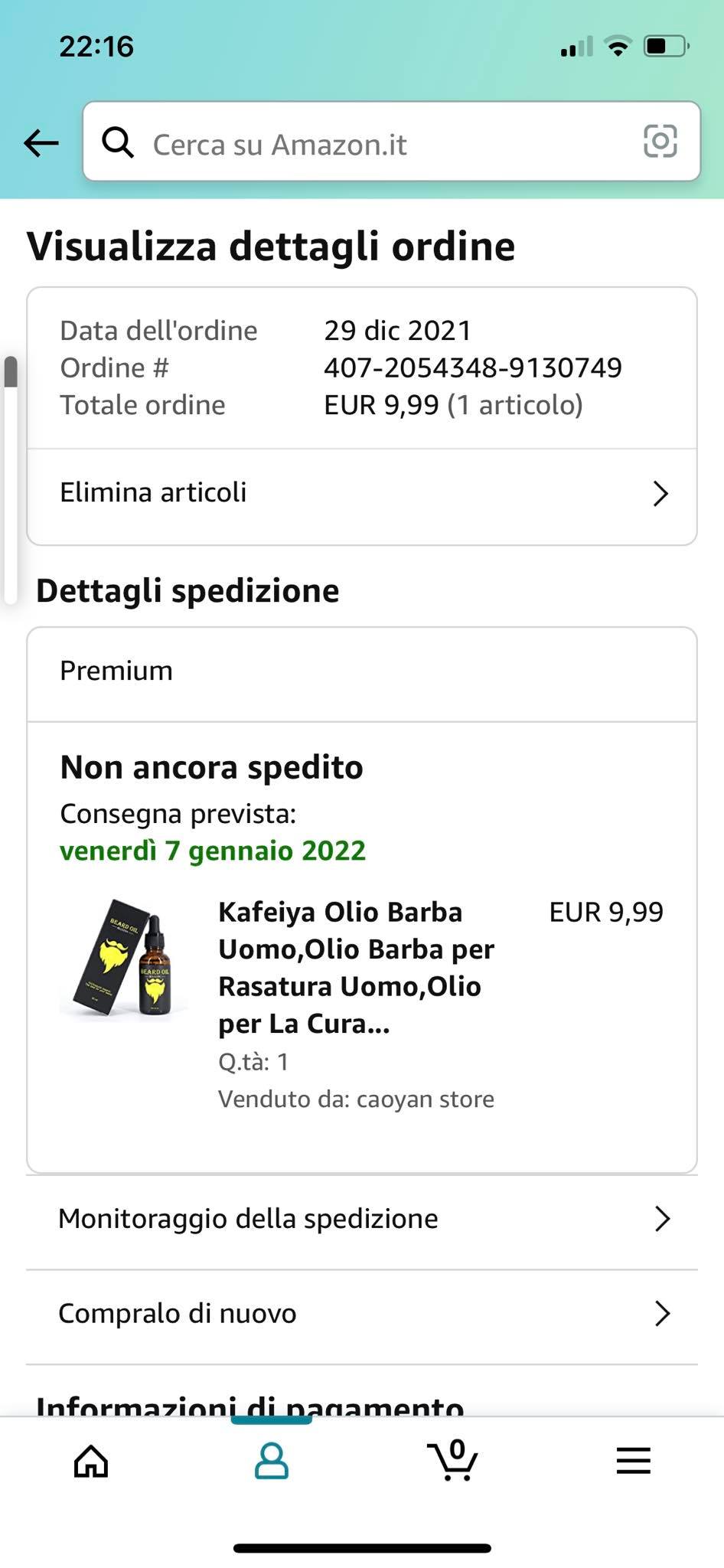
Task: Select Elimina articoli row
Action: pos(306,494)
